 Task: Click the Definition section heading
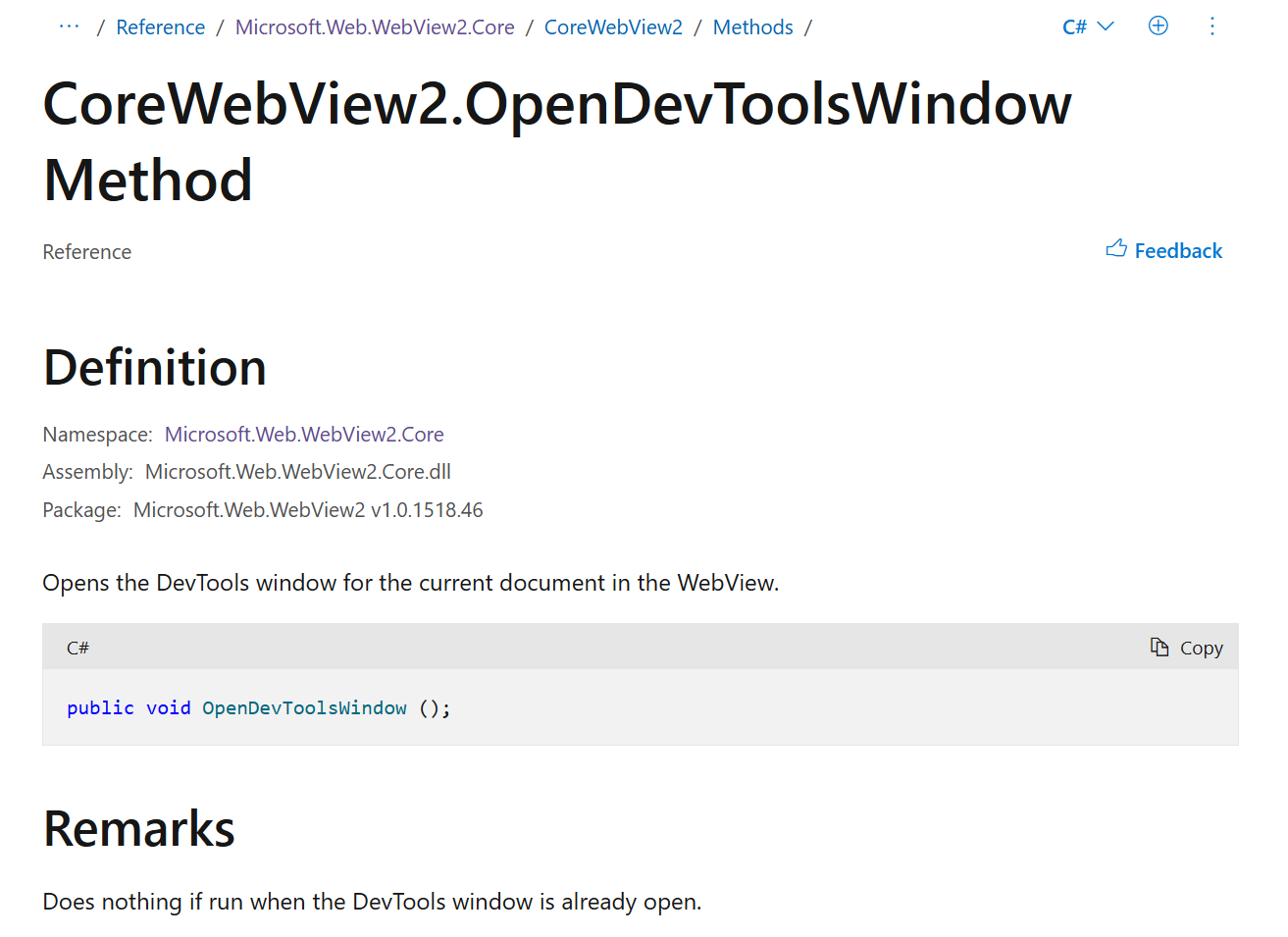pos(154,367)
